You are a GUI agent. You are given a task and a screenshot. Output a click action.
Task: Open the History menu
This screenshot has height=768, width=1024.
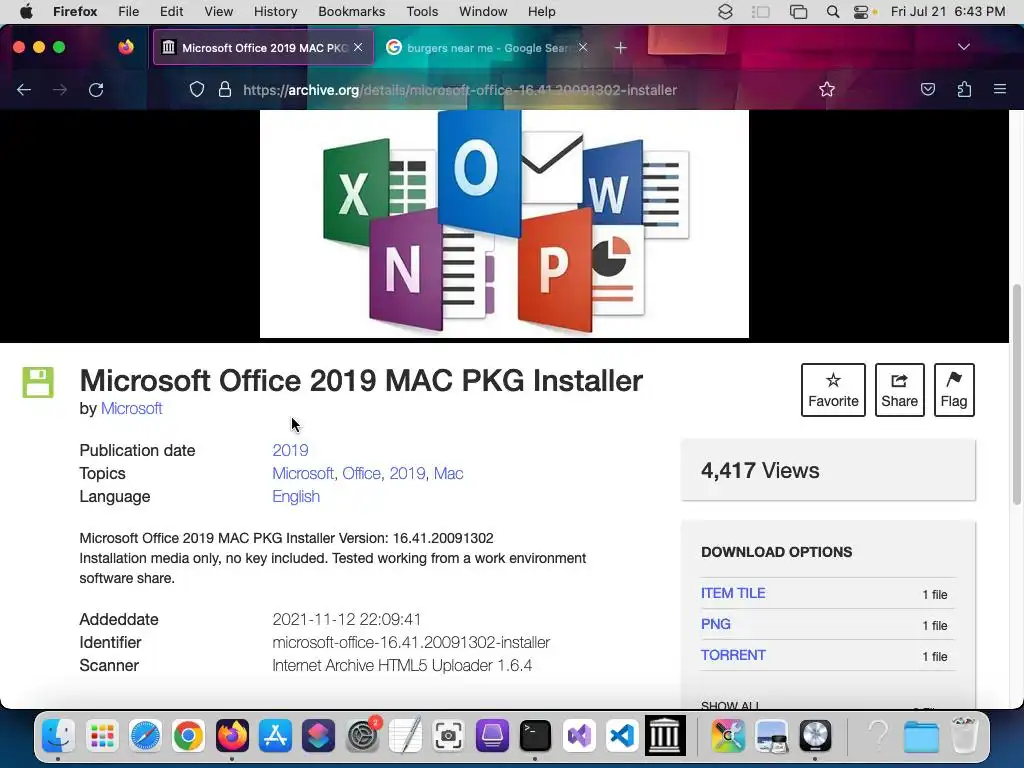[275, 11]
